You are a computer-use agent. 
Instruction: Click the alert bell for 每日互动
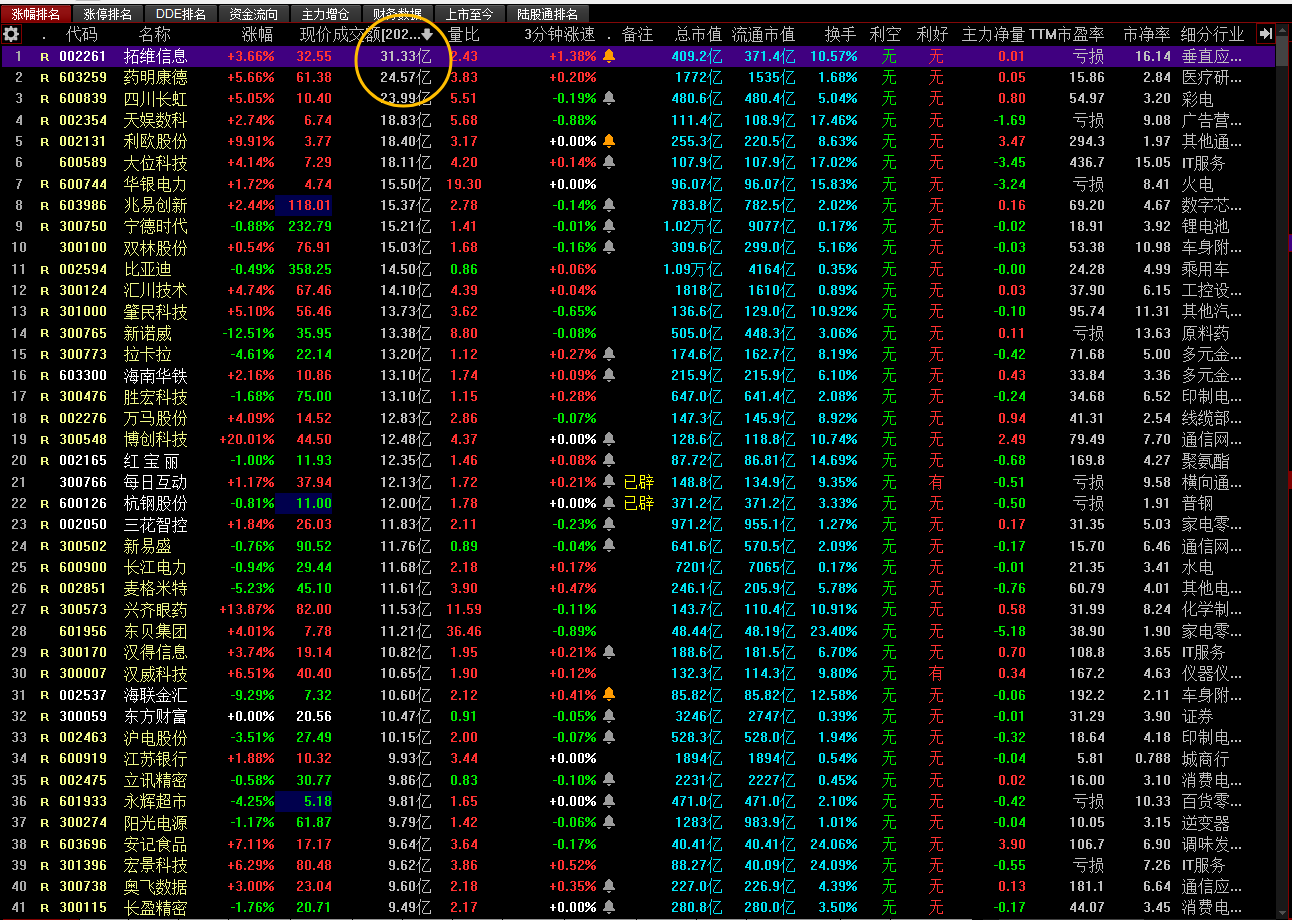(609, 482)
